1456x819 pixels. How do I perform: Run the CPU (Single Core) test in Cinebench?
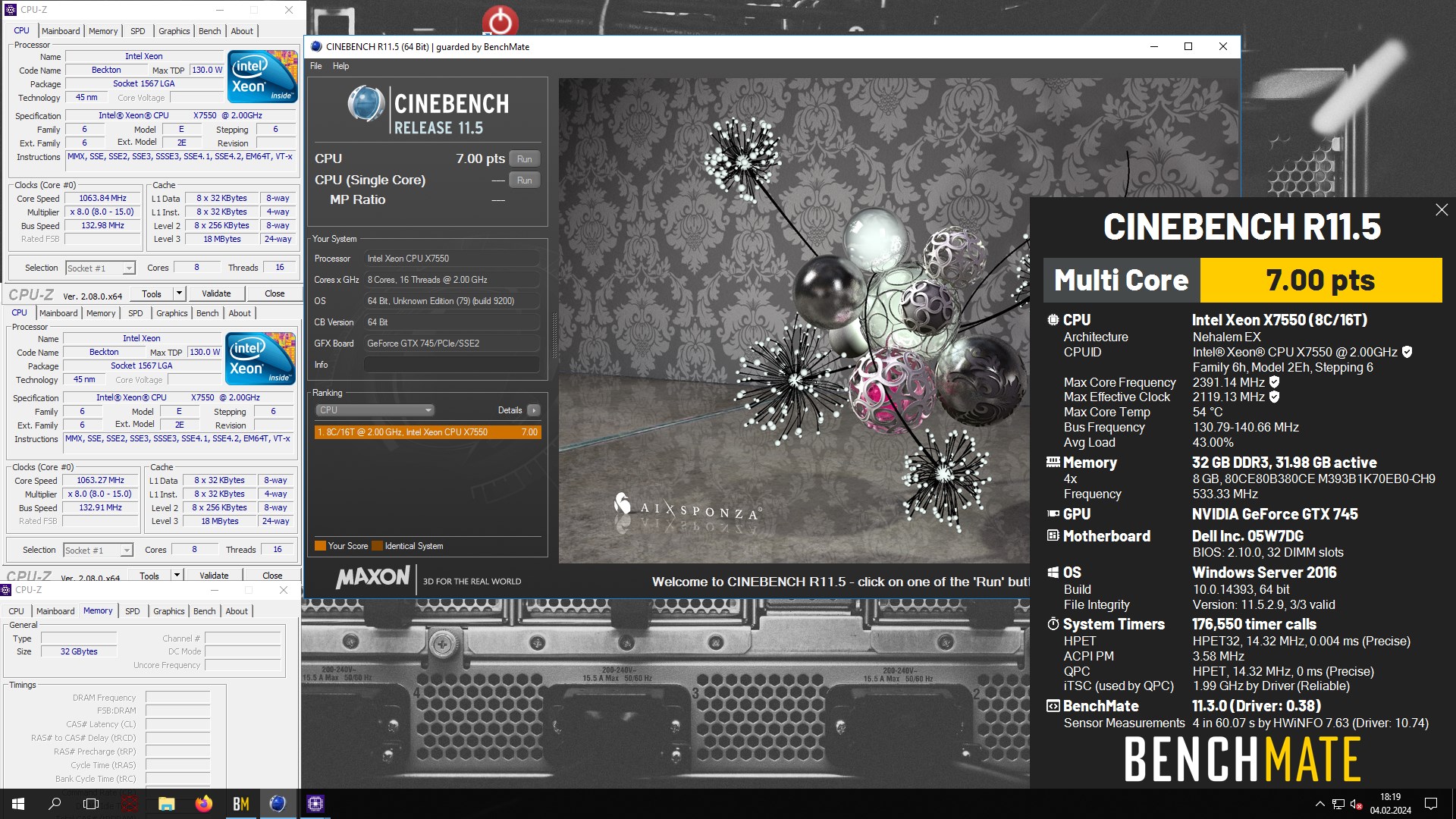(x=525, y=180)
